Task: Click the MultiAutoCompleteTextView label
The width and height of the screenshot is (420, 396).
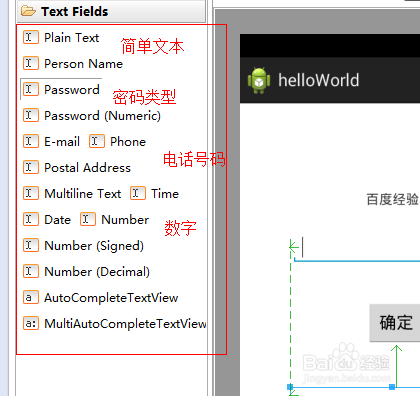Action: point(125,324)
